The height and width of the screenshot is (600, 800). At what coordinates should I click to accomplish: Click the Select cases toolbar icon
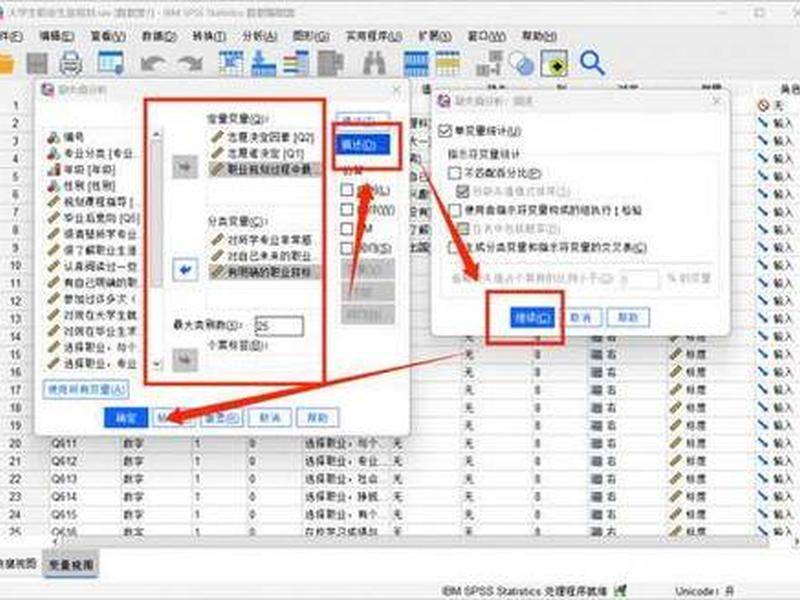555,64
